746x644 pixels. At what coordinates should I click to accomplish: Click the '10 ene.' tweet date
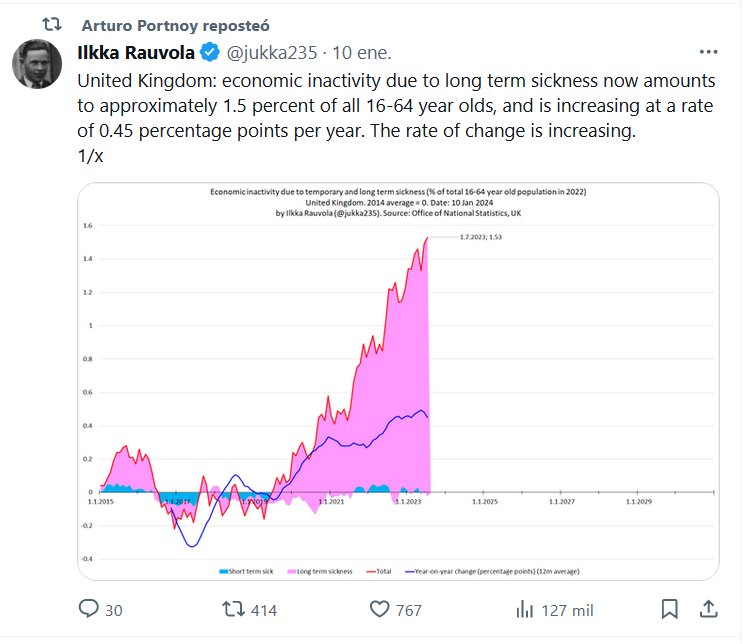pos(363,52)
